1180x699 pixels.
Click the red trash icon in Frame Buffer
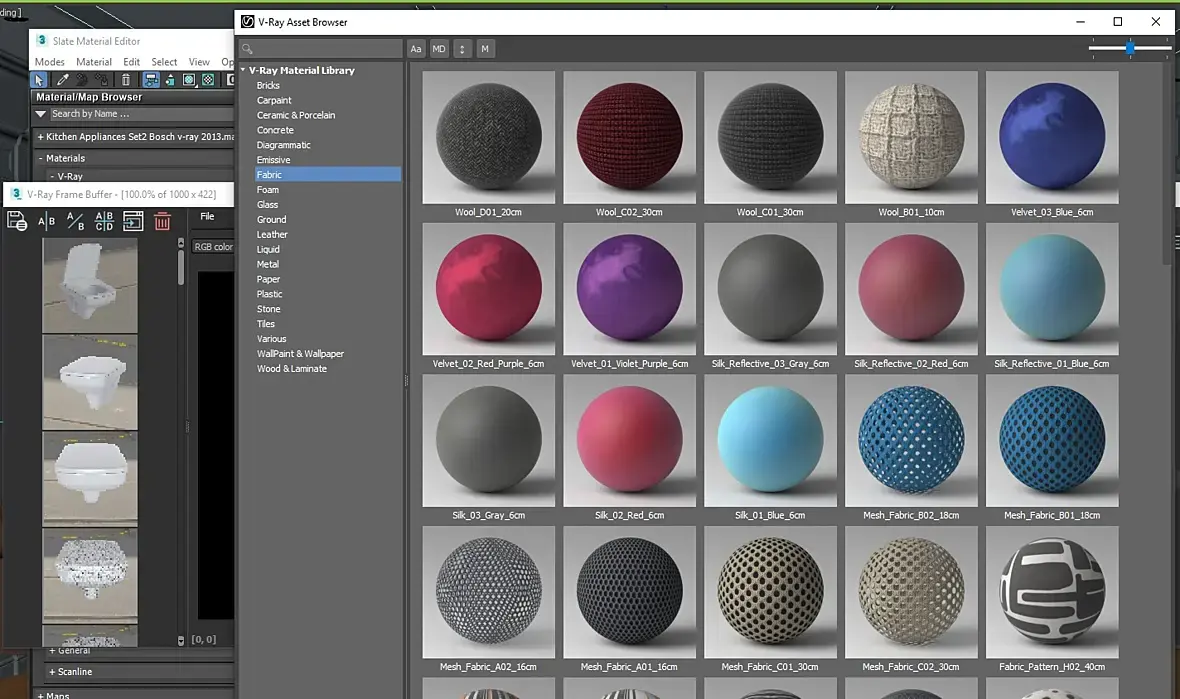162,221
